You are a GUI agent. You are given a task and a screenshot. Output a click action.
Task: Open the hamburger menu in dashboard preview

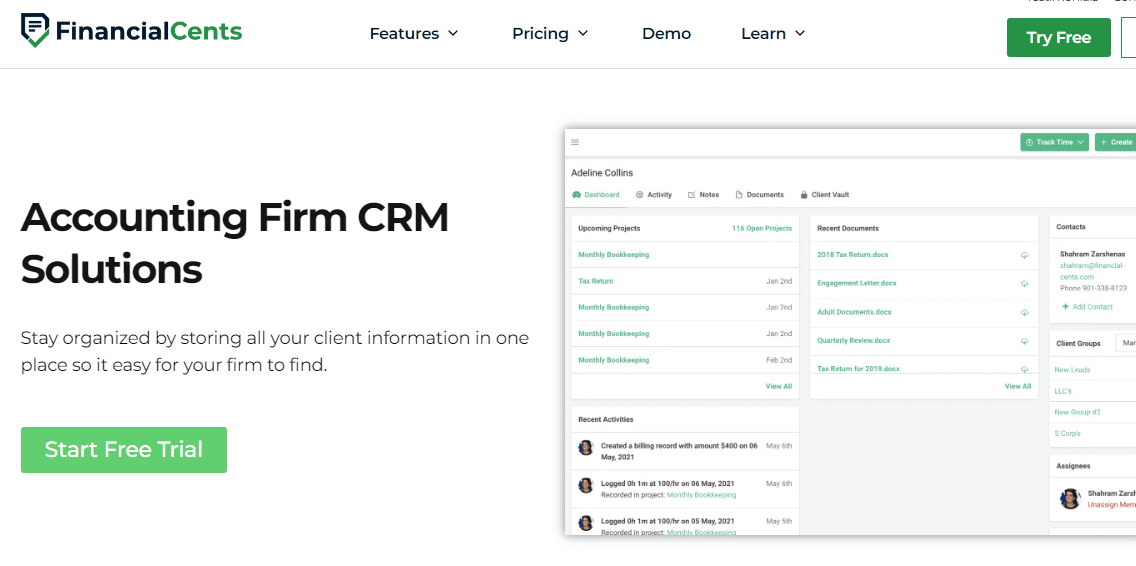pyautogui.click(x=575, y=142)
